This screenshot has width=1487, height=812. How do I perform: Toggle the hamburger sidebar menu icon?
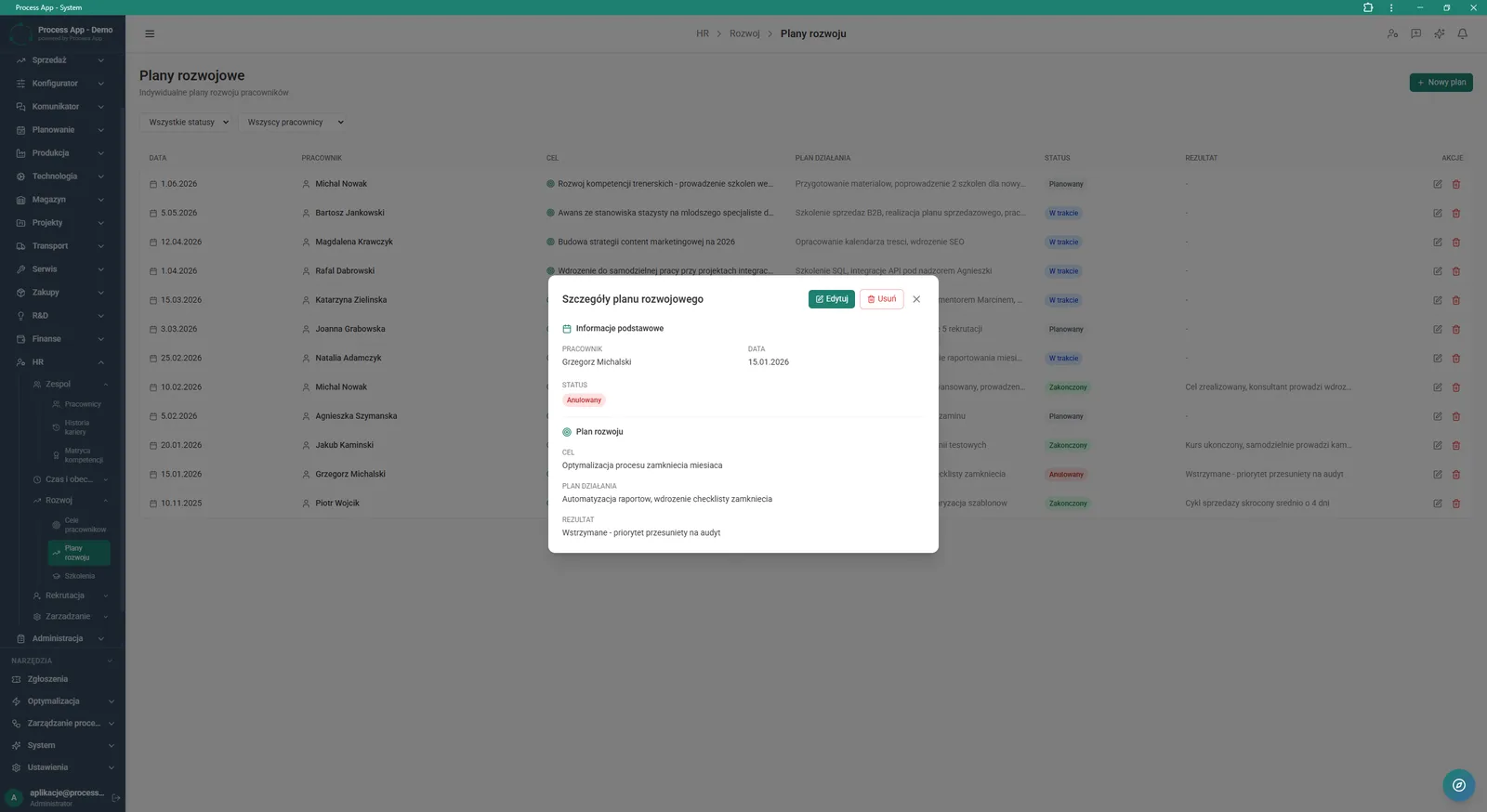click(x=150, y=33)
